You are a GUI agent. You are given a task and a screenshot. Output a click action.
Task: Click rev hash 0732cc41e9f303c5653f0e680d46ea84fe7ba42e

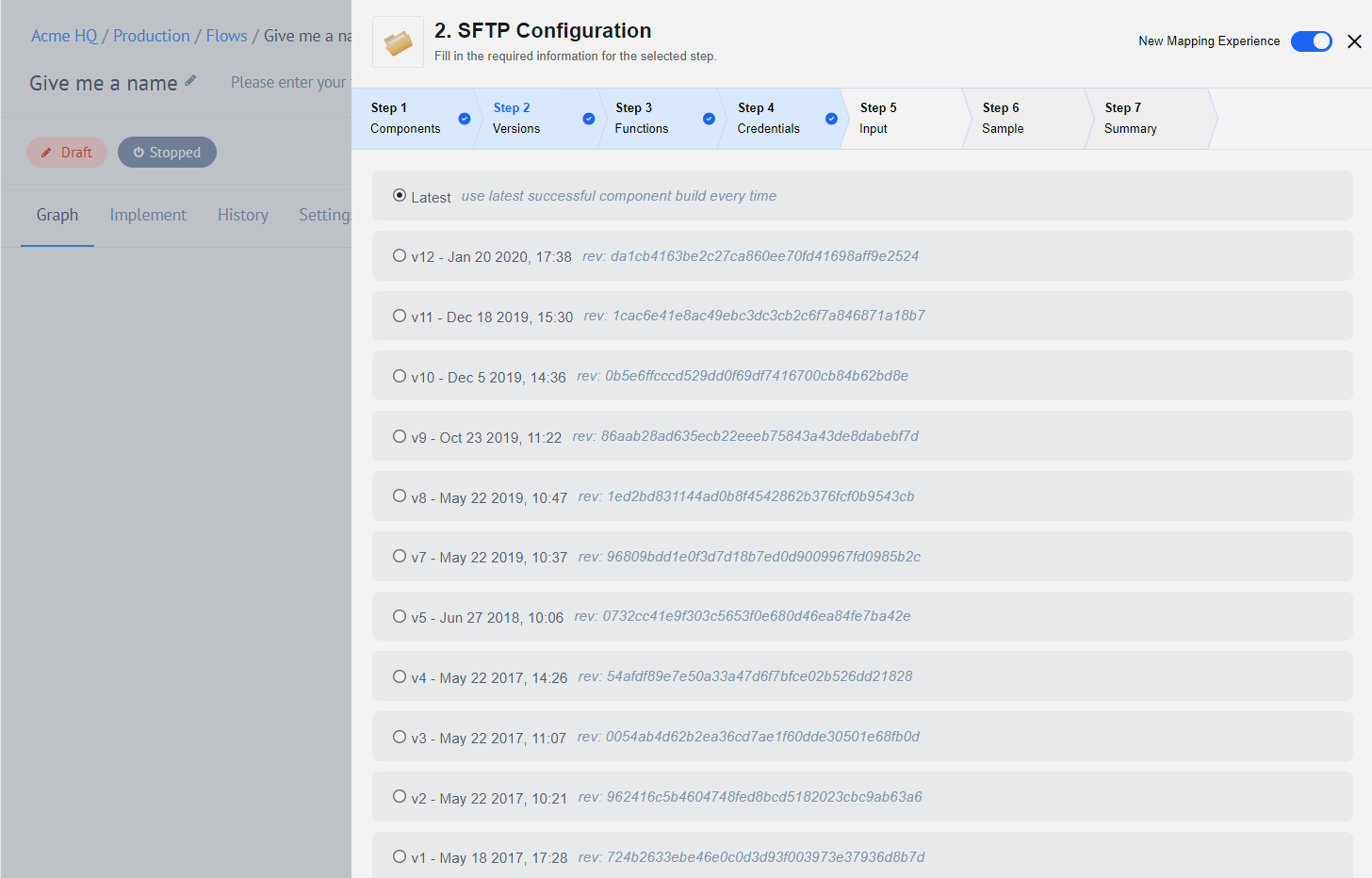pyautogui.click(x=757, y=615)
